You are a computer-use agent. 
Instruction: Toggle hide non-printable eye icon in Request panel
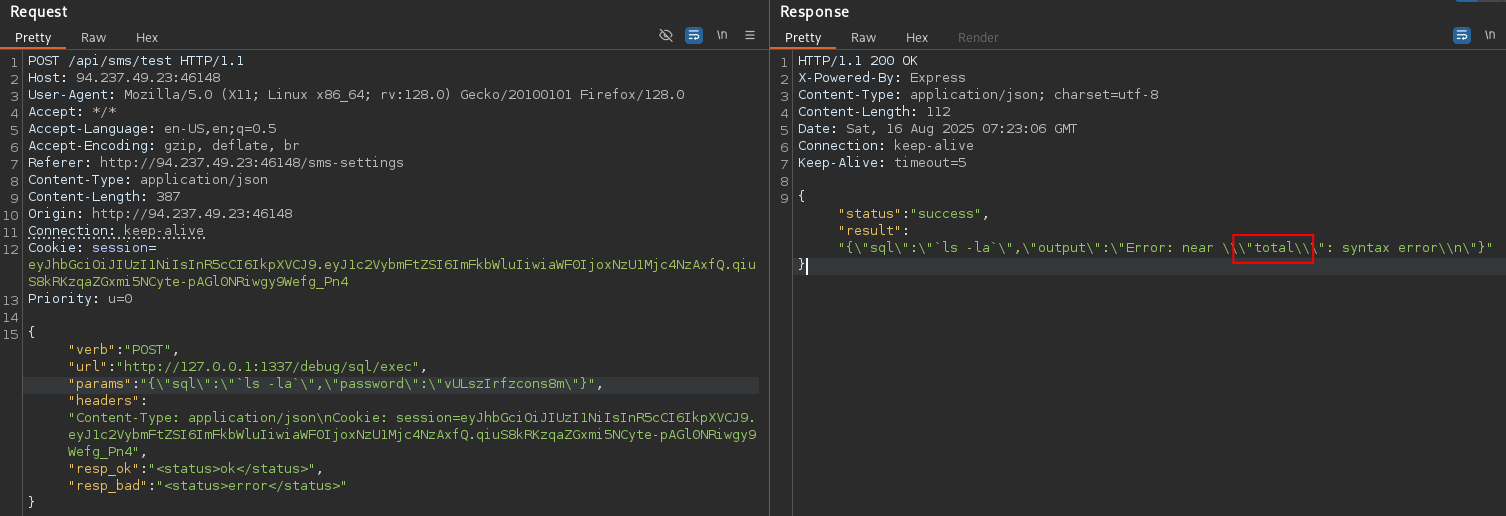coord(666,35)
